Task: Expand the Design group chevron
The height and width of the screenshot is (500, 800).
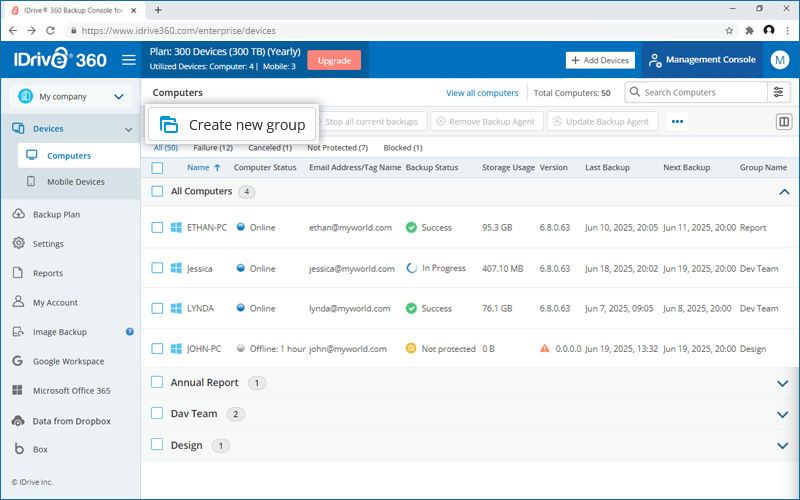Action: [783, 446]
